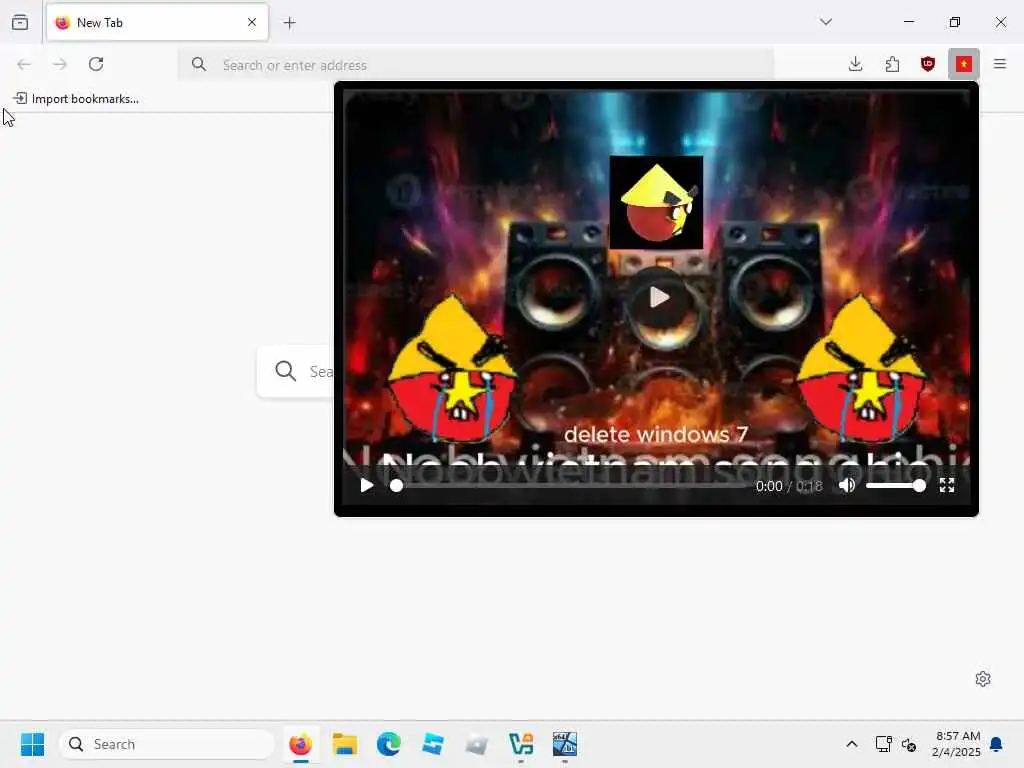Open the clock showing 8:57 AM
The width and height of the screenshot is (1024, 768).
(957, 744)
